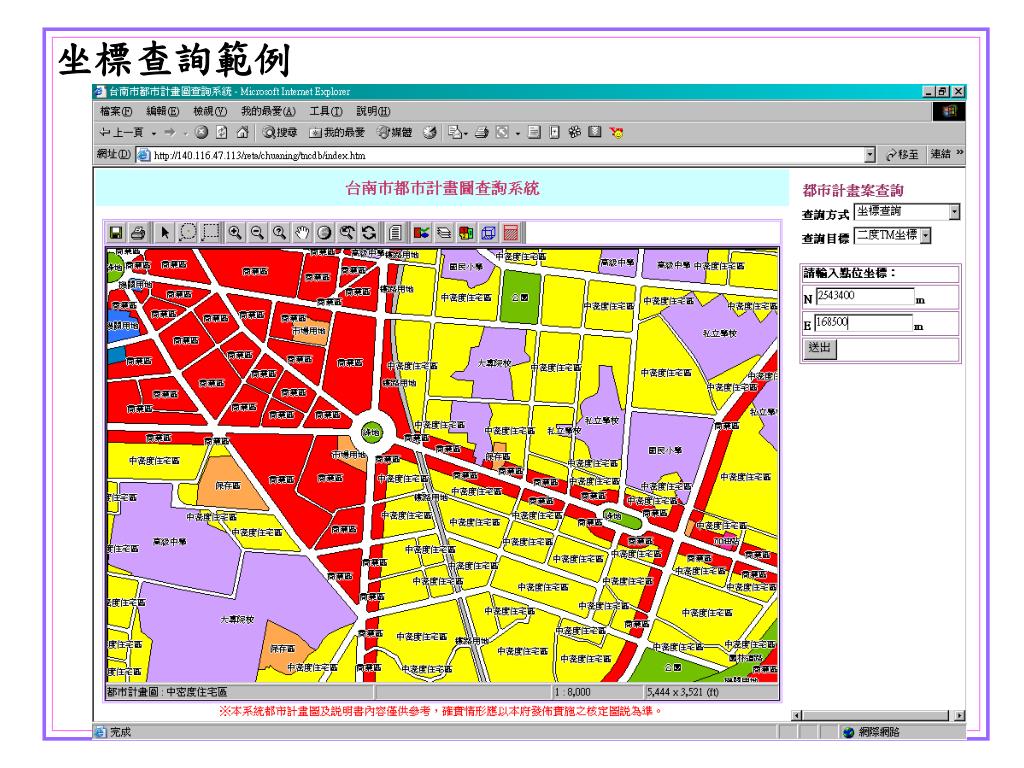Click the 1 : 8,000 scale readout
Viewport: 1024px width, 768px height.
[x=573, y=692]
